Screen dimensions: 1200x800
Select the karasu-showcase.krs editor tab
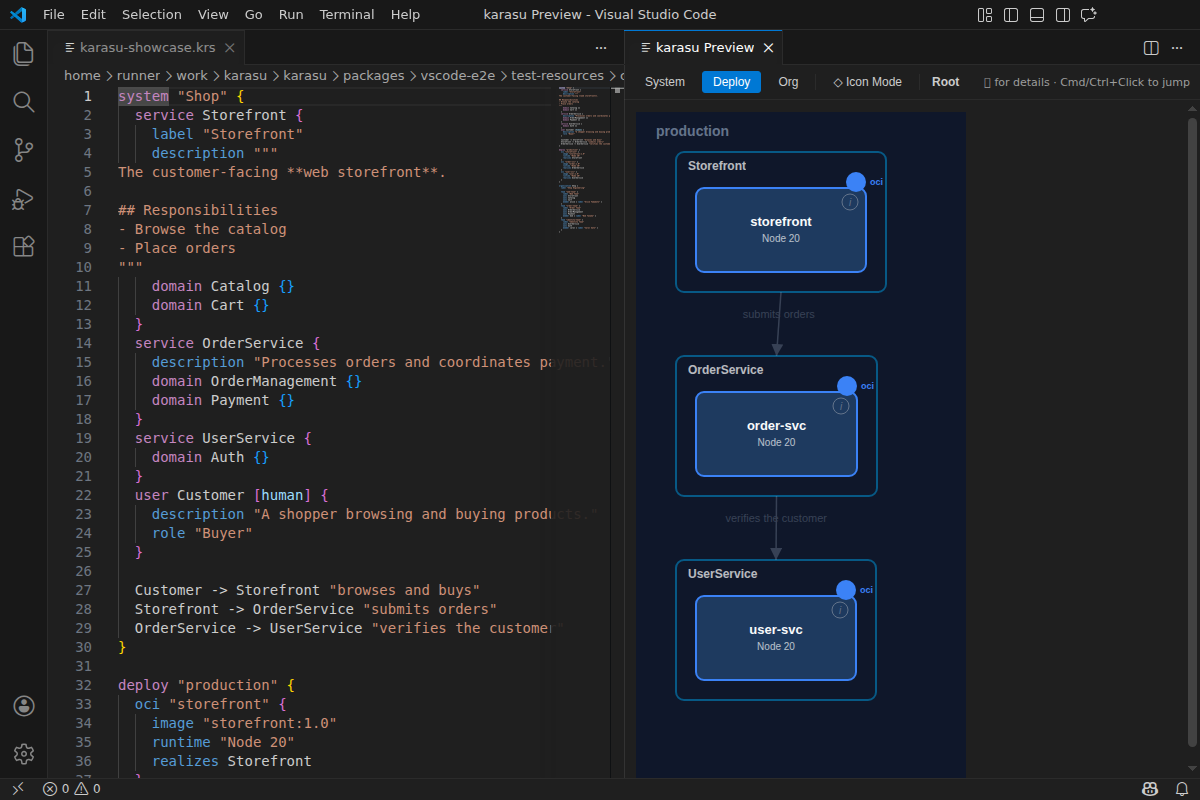click(x=147, y=48)
